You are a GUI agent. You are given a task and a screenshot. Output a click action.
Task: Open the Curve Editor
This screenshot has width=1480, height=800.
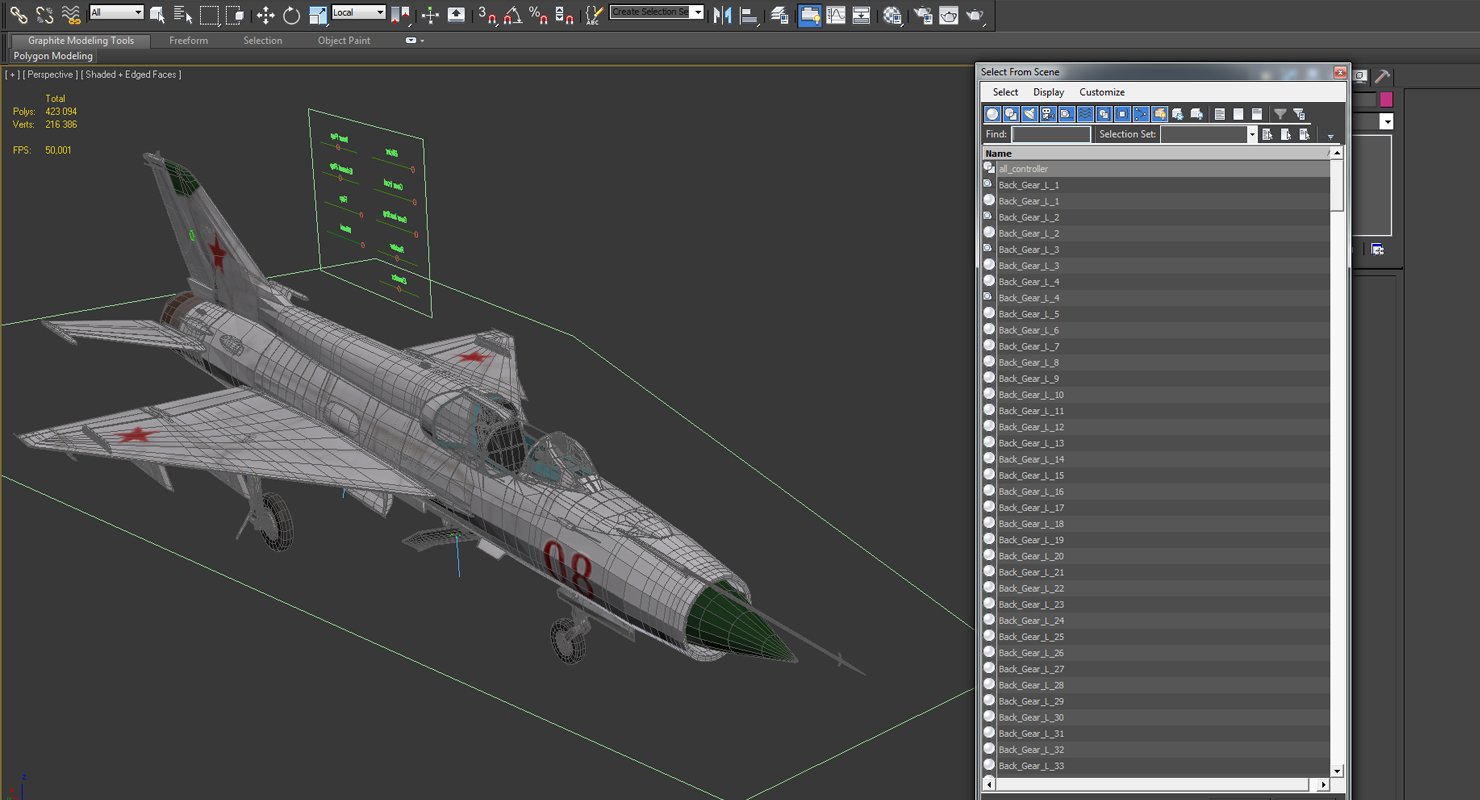[x=835, y=14]
